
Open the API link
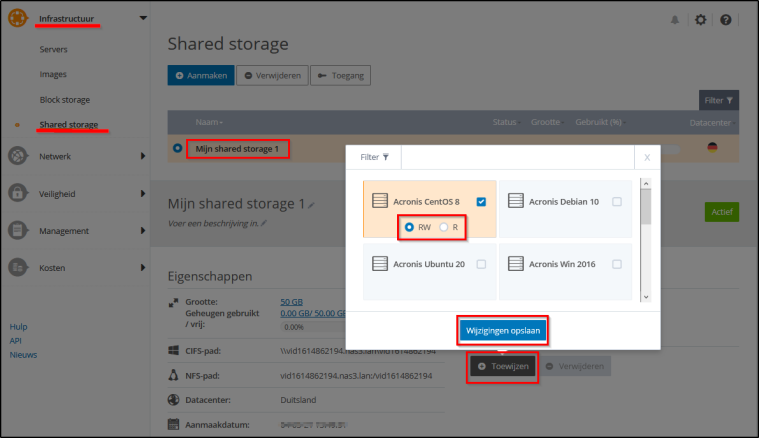(15, 341)
